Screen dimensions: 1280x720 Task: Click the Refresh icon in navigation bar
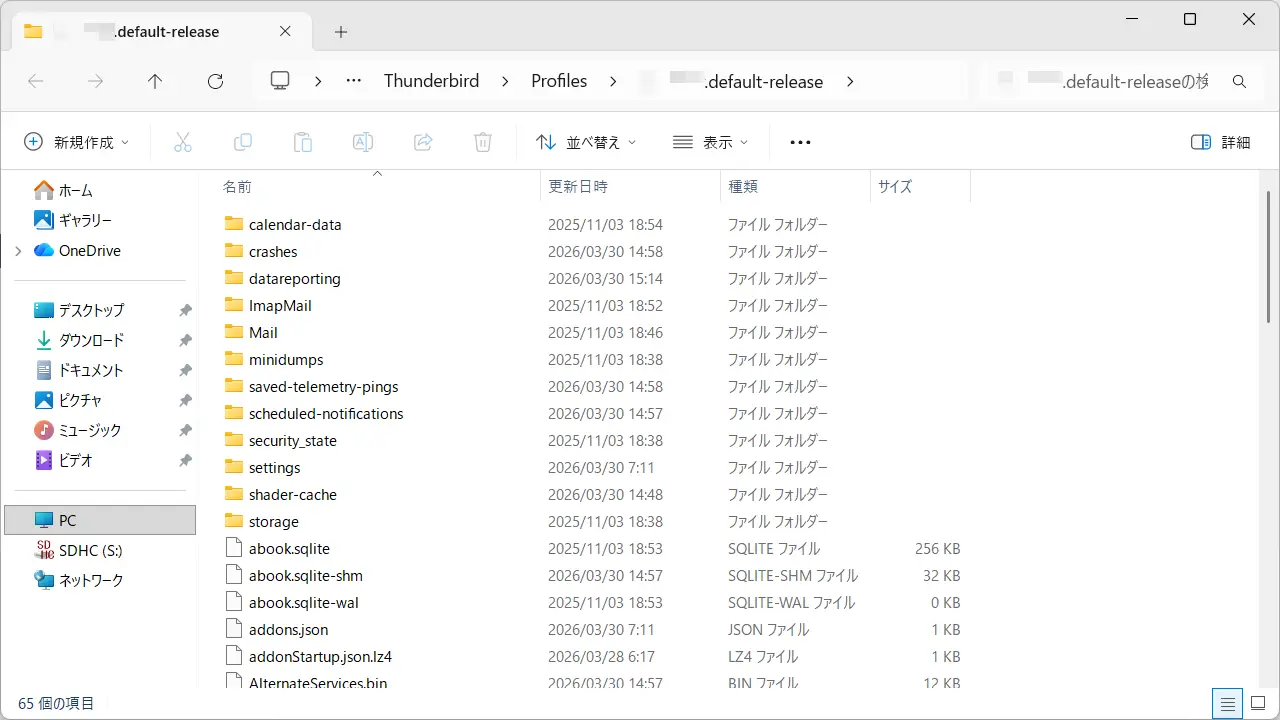pyautogui.click(x=215, y=82)
